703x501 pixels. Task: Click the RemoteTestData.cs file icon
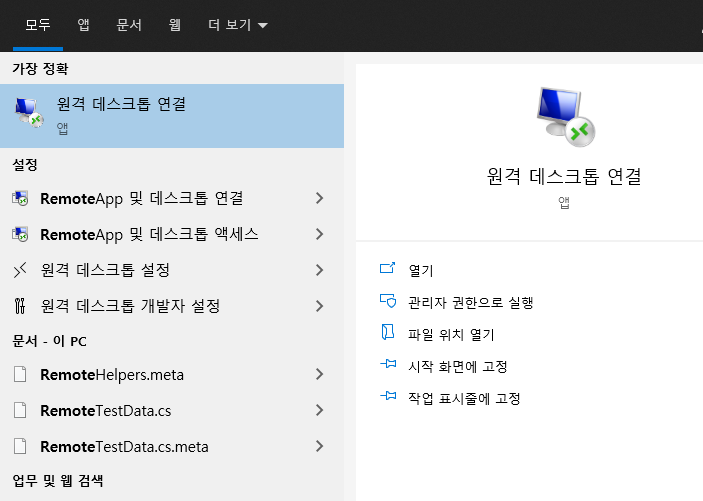[x=20, y=410]
